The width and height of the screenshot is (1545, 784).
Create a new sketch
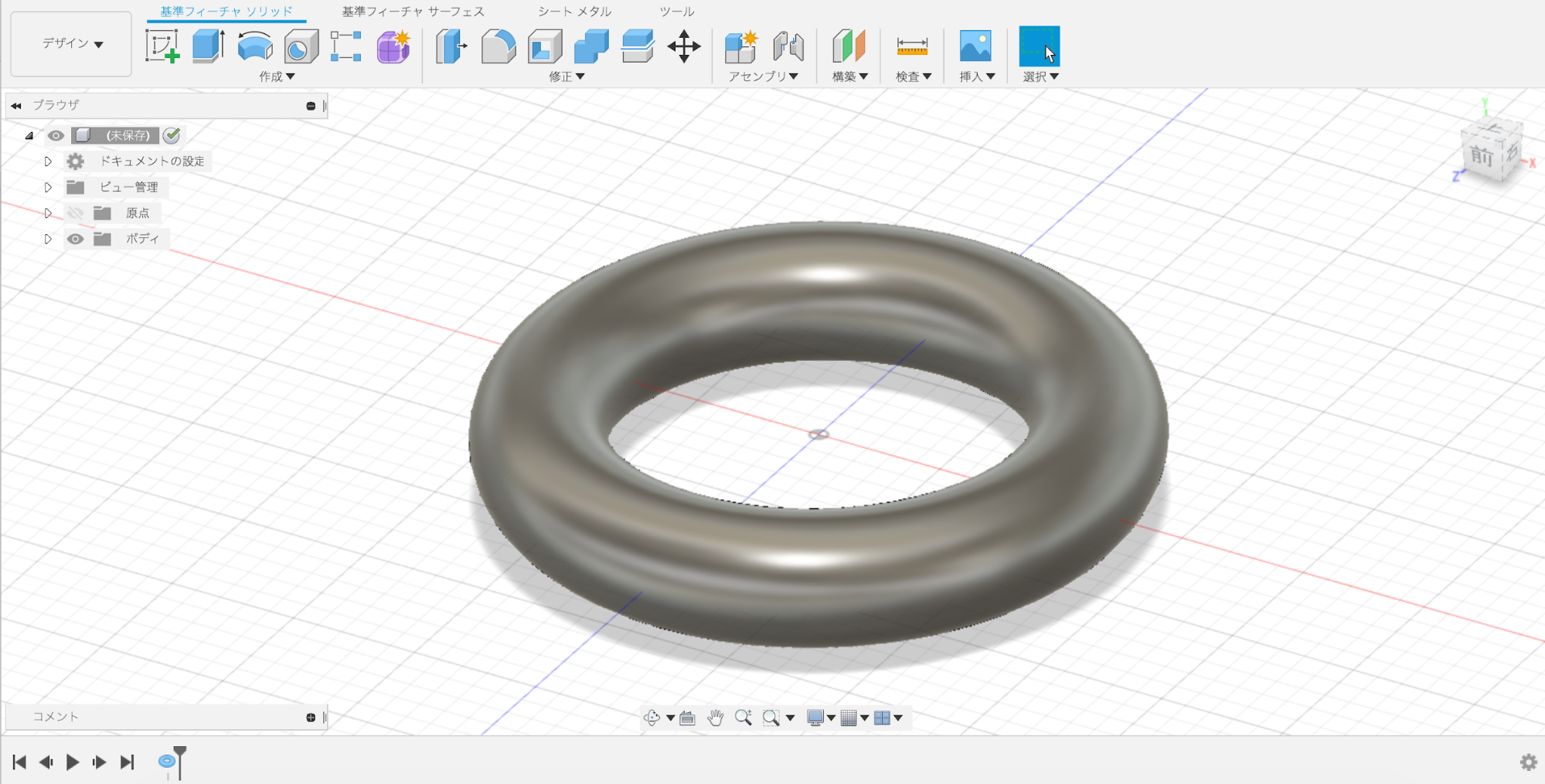162,46
